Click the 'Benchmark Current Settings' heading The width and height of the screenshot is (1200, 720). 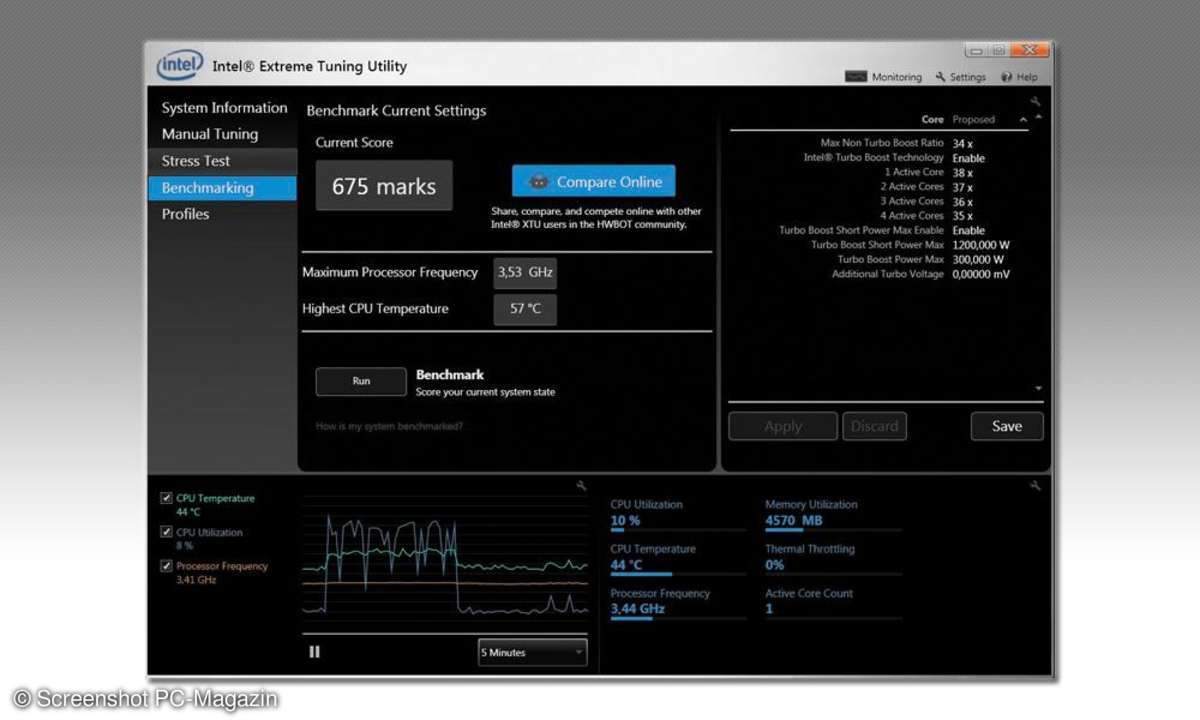point(396,111)
